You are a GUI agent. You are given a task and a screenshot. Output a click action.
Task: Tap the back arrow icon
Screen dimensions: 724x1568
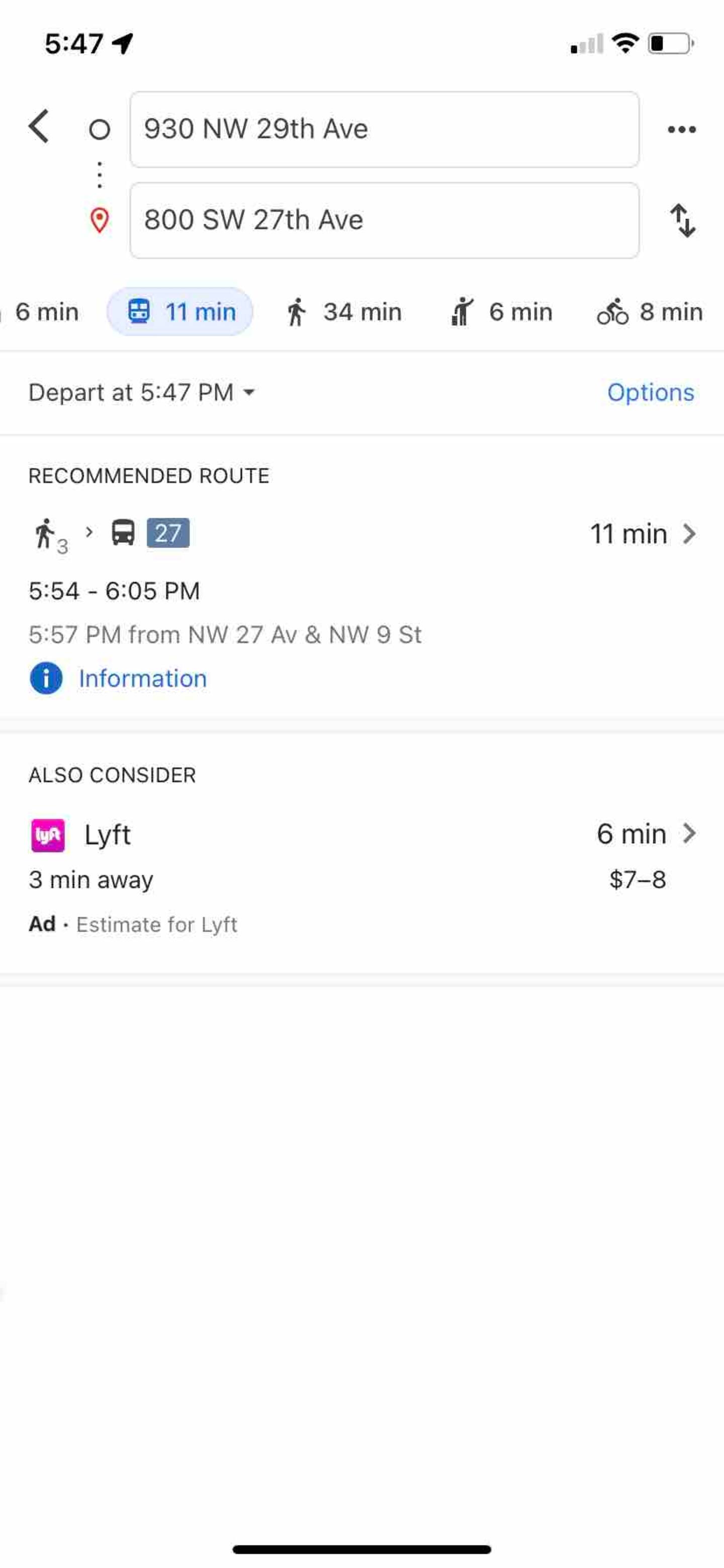(x=39, y=127)
